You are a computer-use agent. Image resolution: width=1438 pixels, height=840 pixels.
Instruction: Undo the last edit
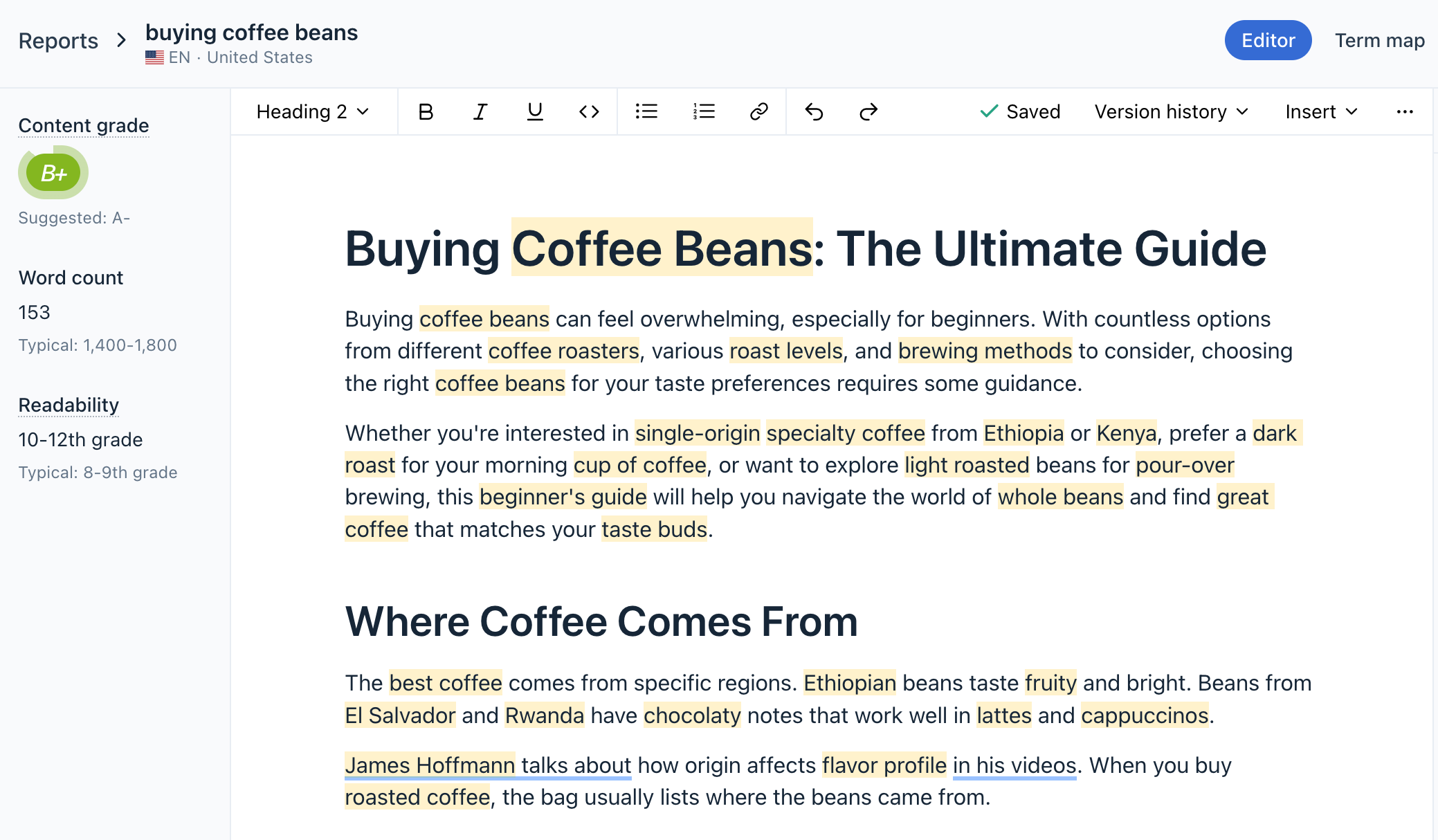pyautogui.click(x=814, y=111)
